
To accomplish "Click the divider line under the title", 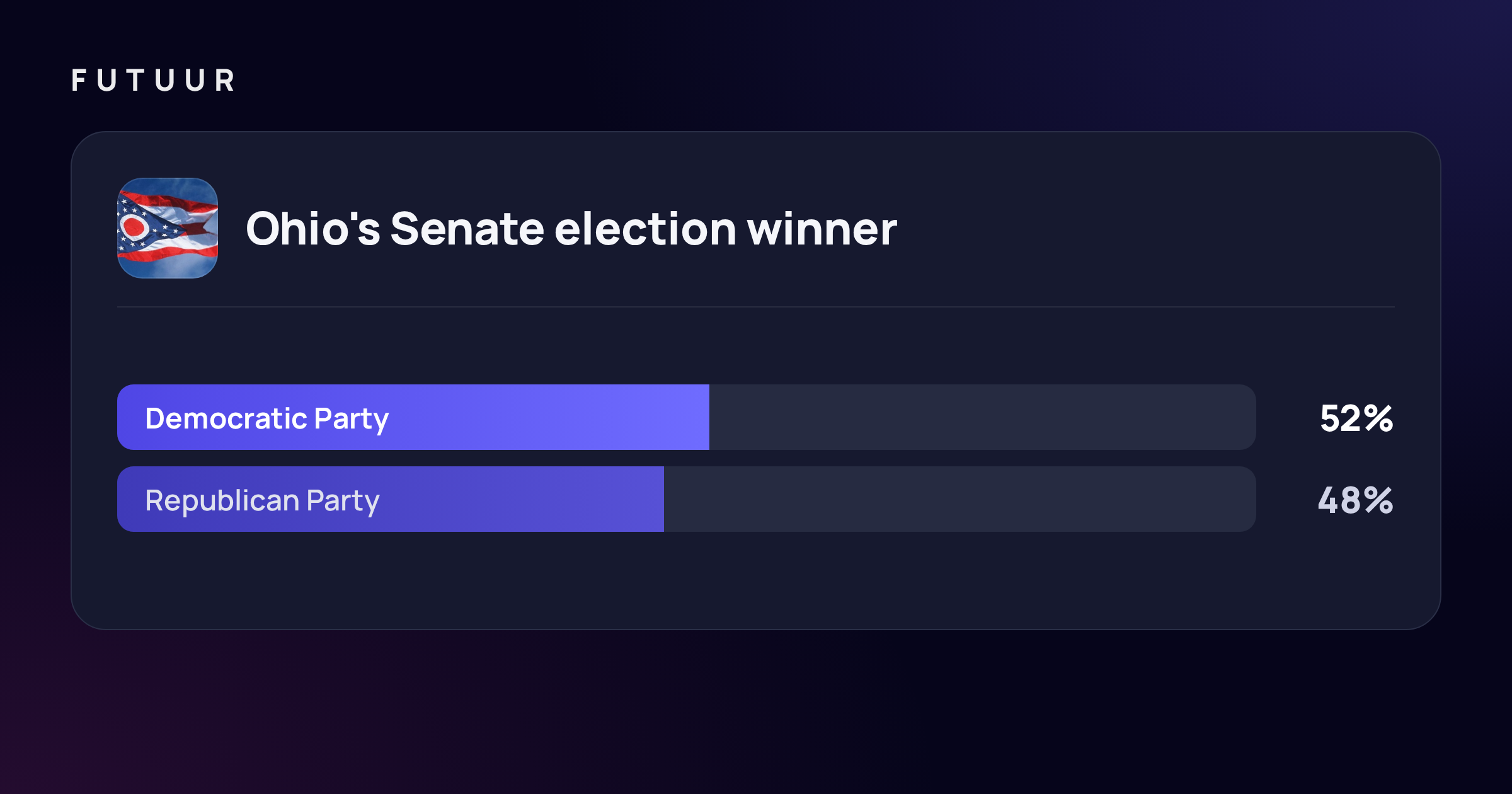I will [x=756, y=307].
